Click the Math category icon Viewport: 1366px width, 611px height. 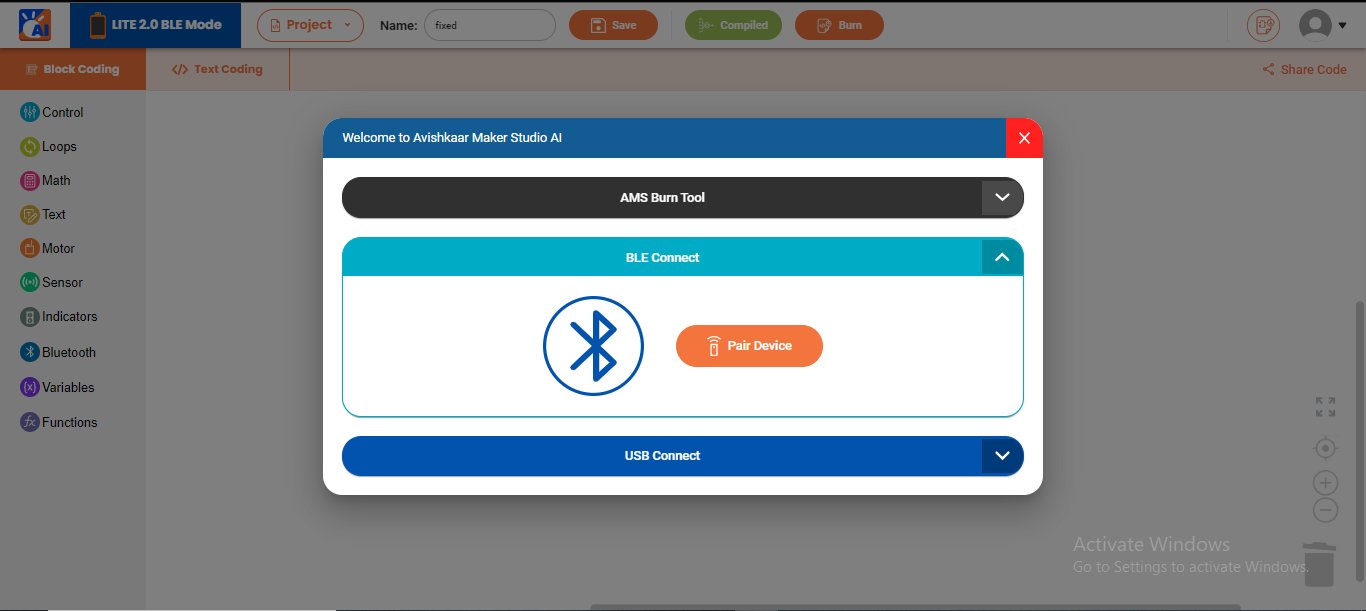(x=30, y=181)
